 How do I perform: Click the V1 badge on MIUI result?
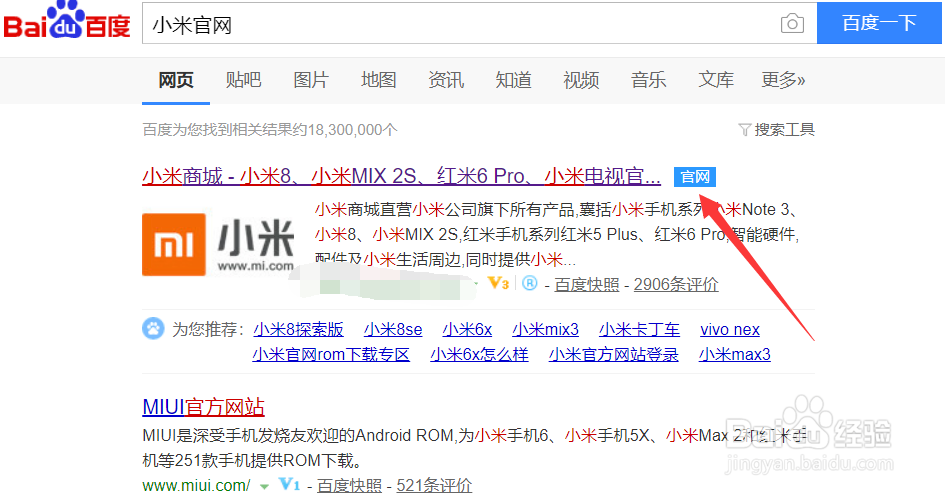point(289,484)
